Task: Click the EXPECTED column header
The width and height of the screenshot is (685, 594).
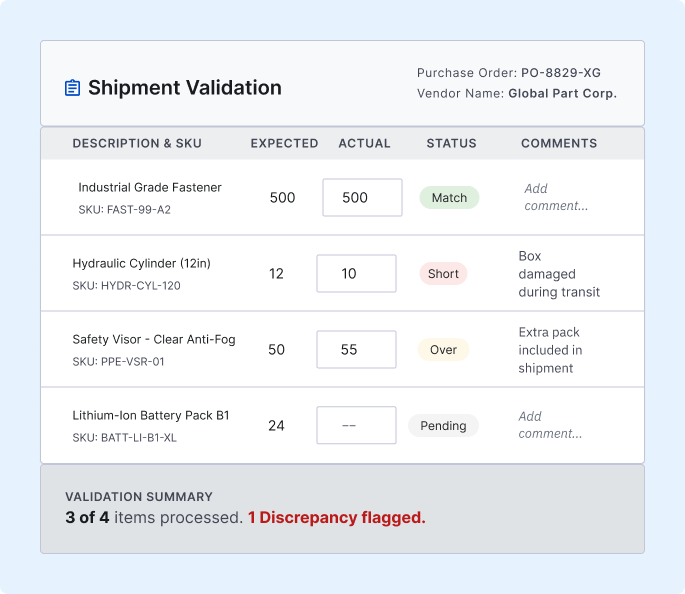Action: tap(284, 143)
